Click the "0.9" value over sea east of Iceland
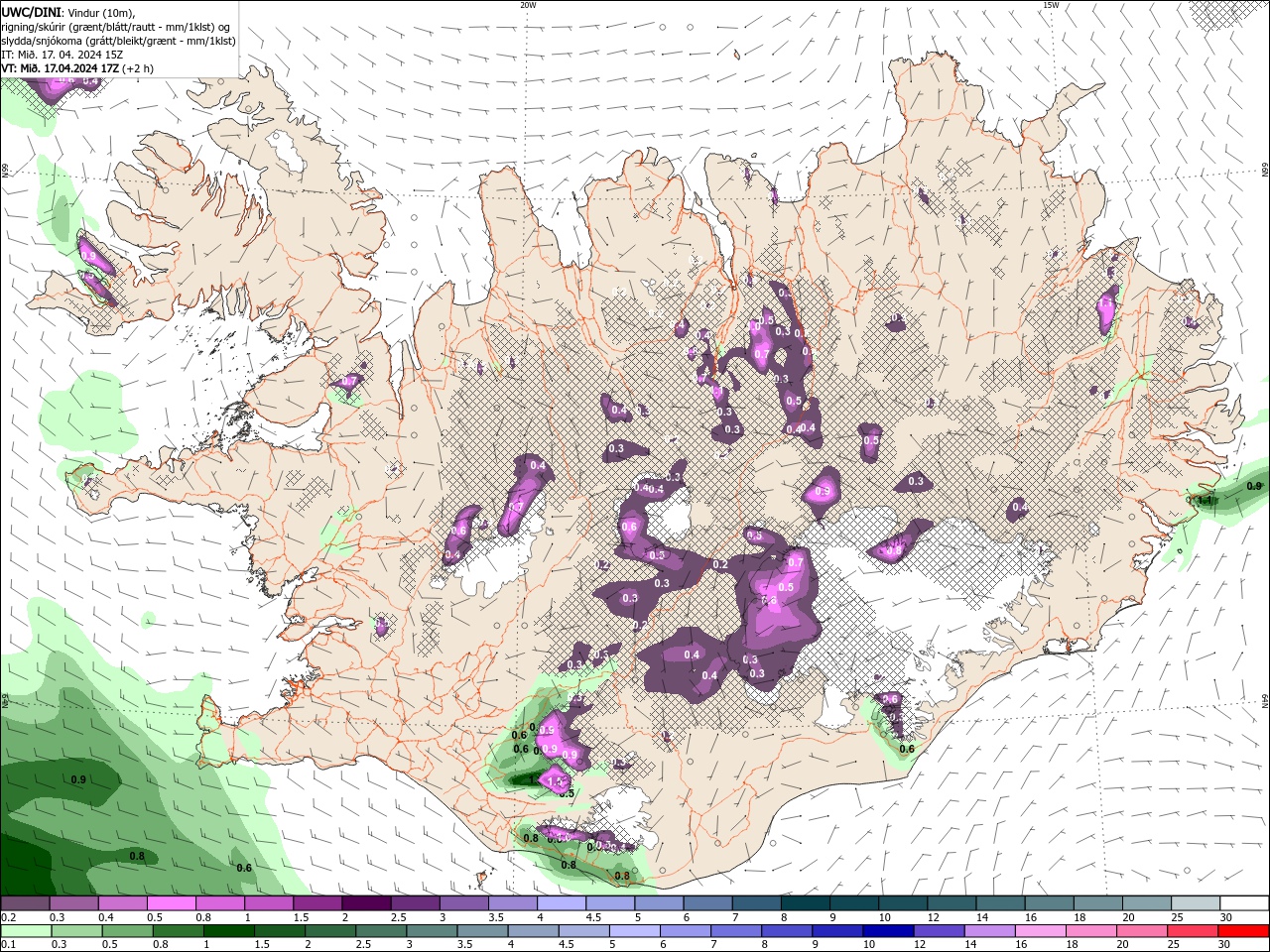This screenshot has height=952, width=1270. 1254,486
